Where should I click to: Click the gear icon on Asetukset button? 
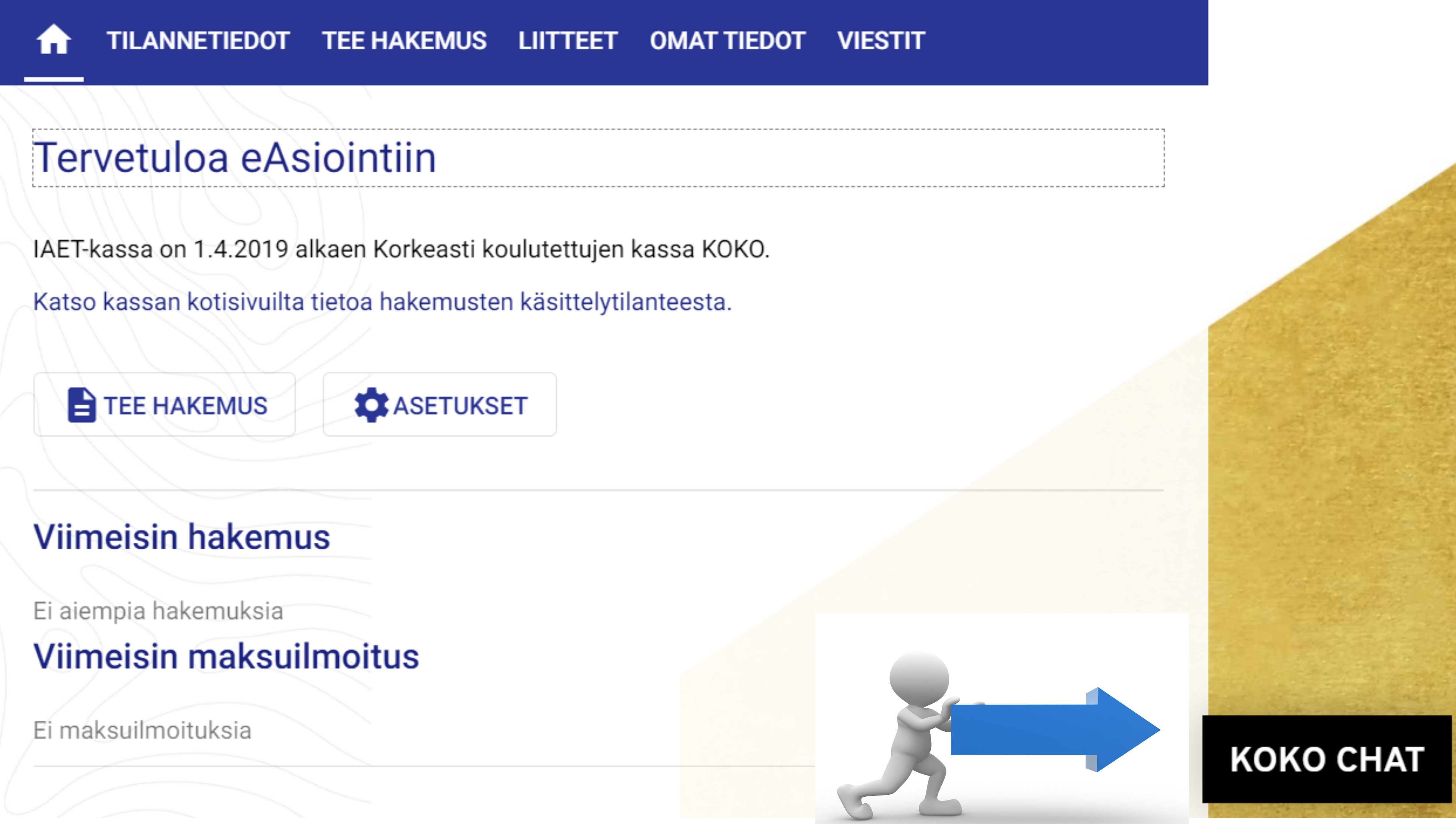[x=371, y=405]
